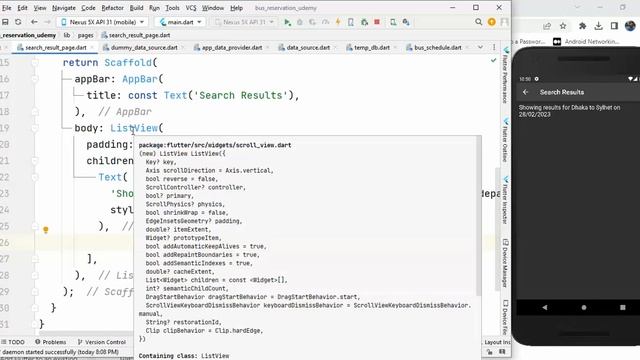Click the Debug bug icon in toolbar
The width and height of the screenshot is (640, 360).
coord(300,22)
